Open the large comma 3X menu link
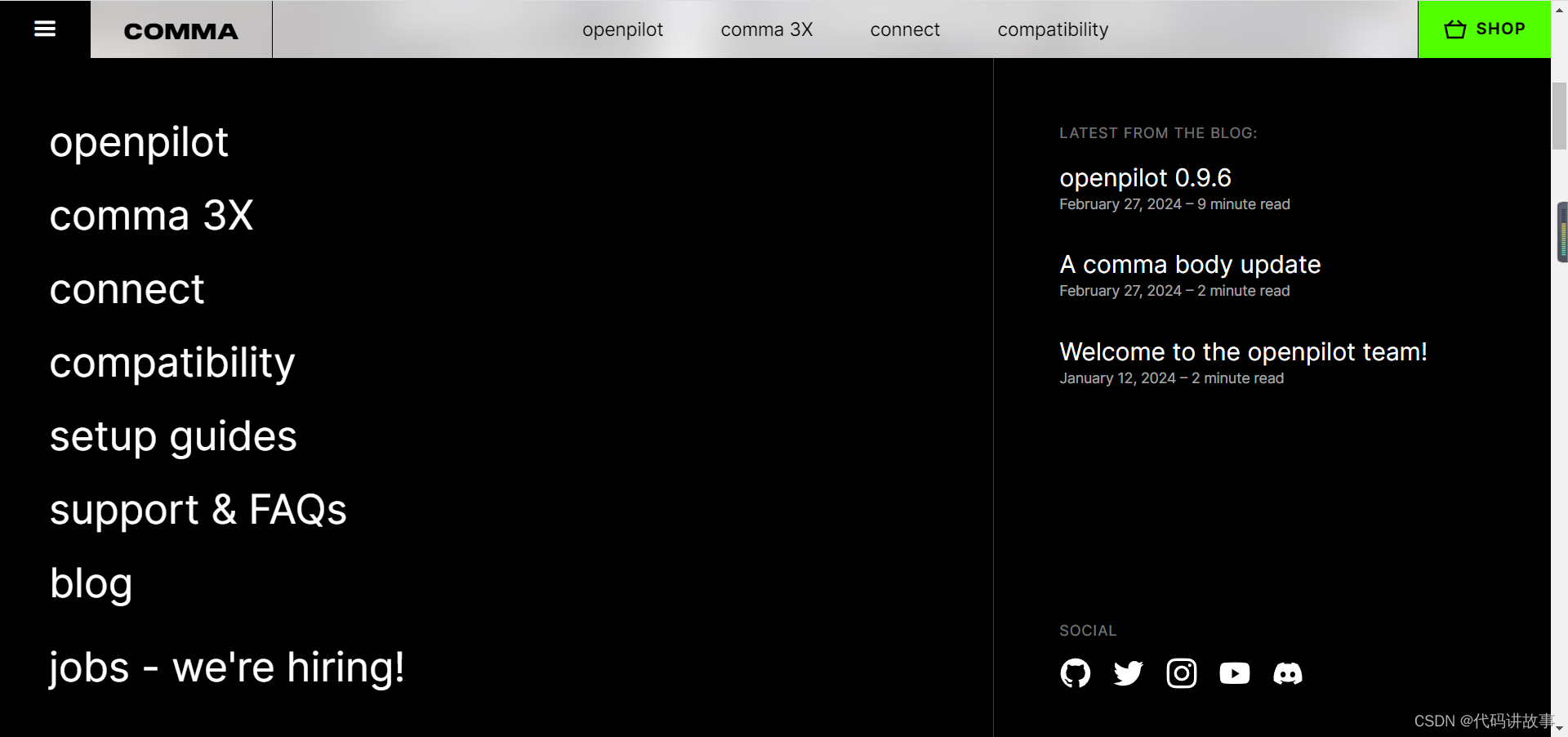 coord(151,216)
